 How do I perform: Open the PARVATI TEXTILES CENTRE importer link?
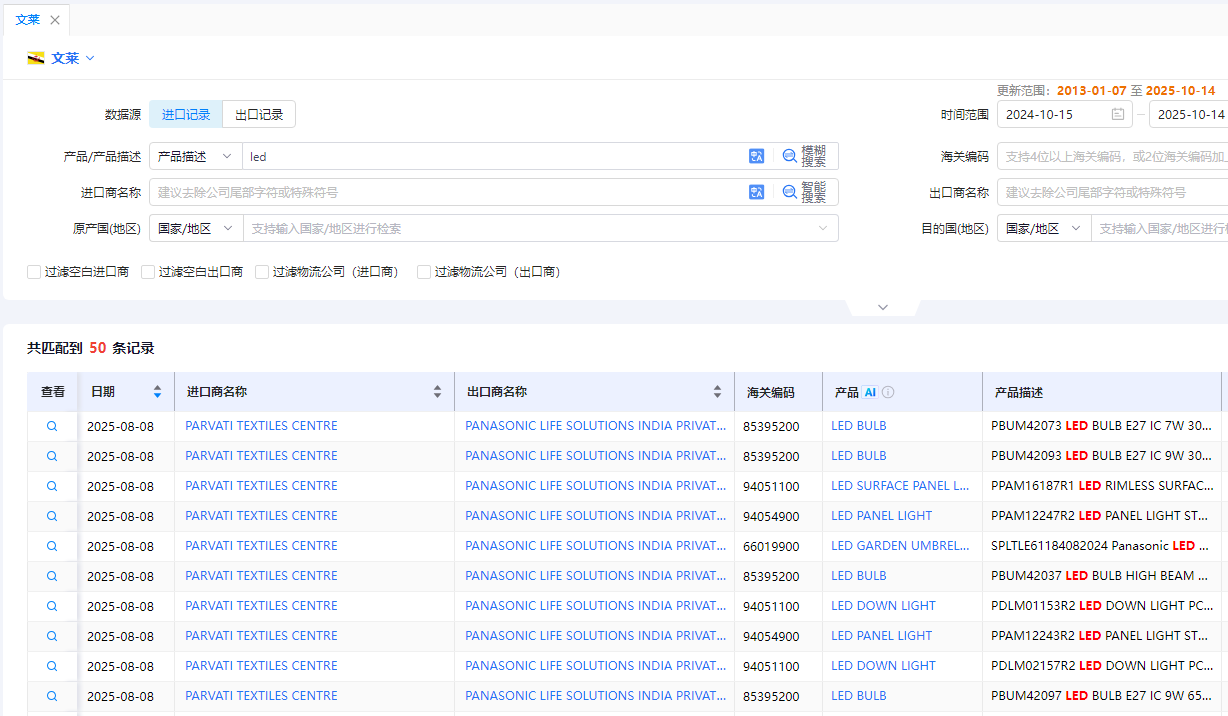260,425
